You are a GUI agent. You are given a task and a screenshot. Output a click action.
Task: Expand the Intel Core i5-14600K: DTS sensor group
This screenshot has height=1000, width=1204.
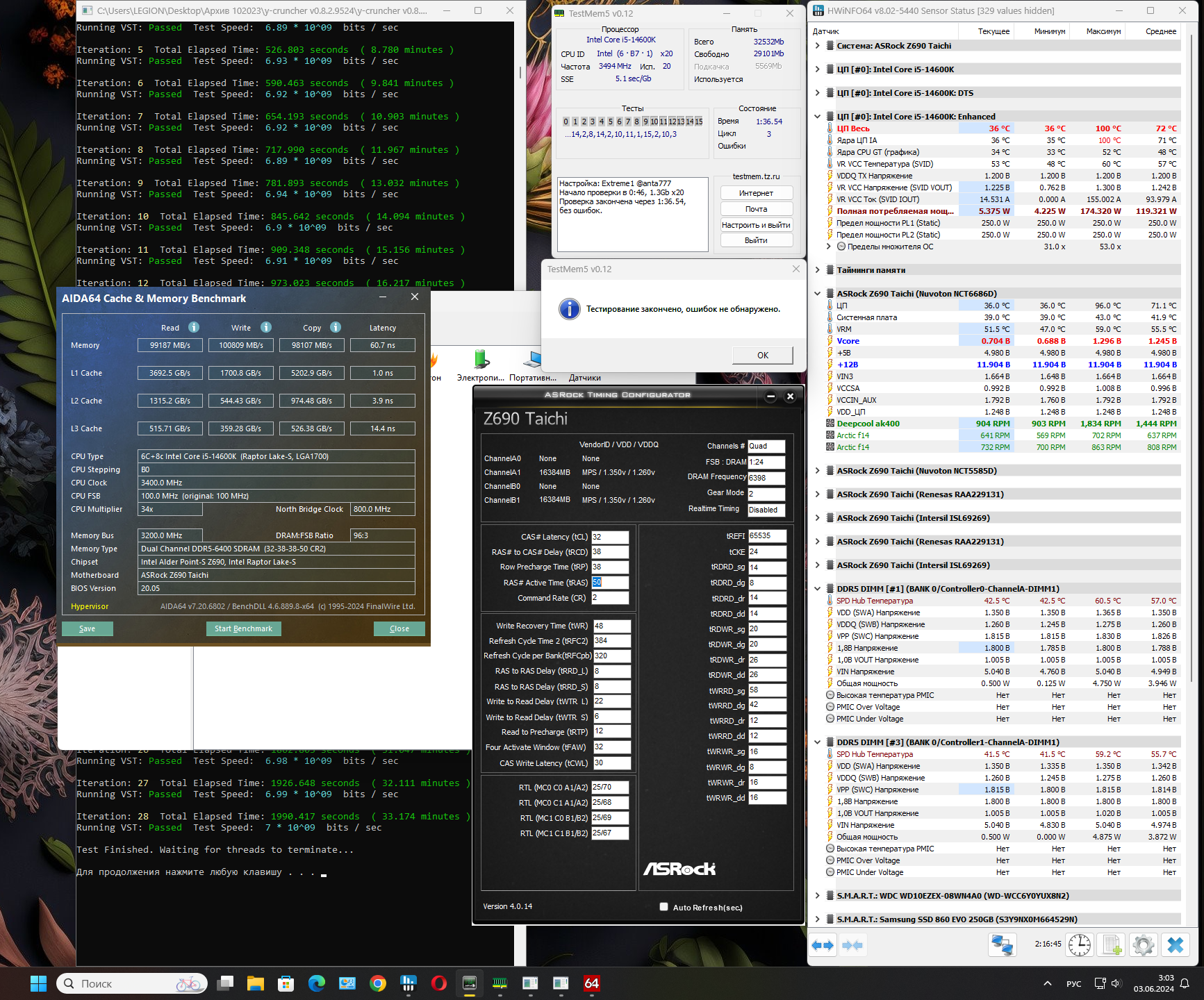(x=818, y=93)
